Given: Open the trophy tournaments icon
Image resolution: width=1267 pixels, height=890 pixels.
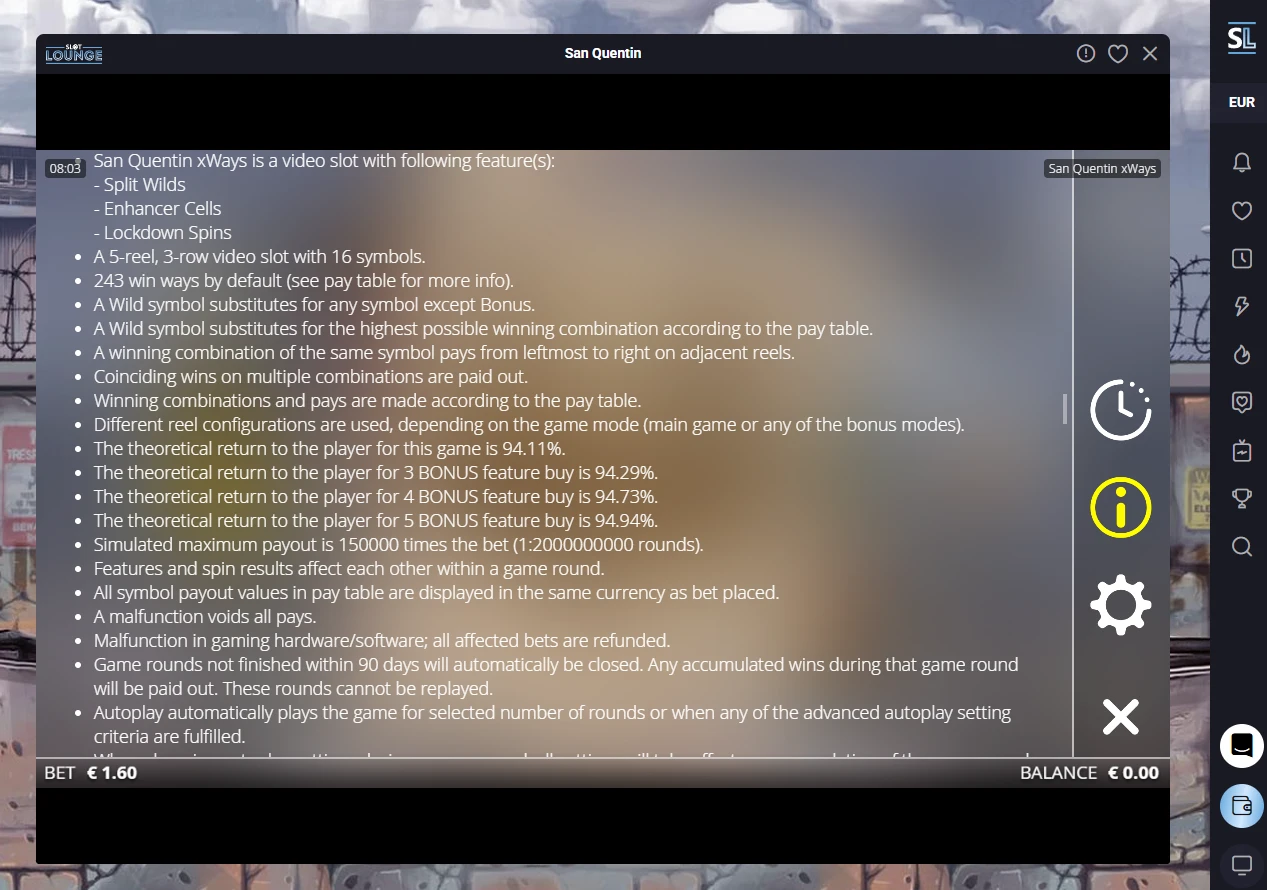Looking at the screenshot, I should 1242,498.
